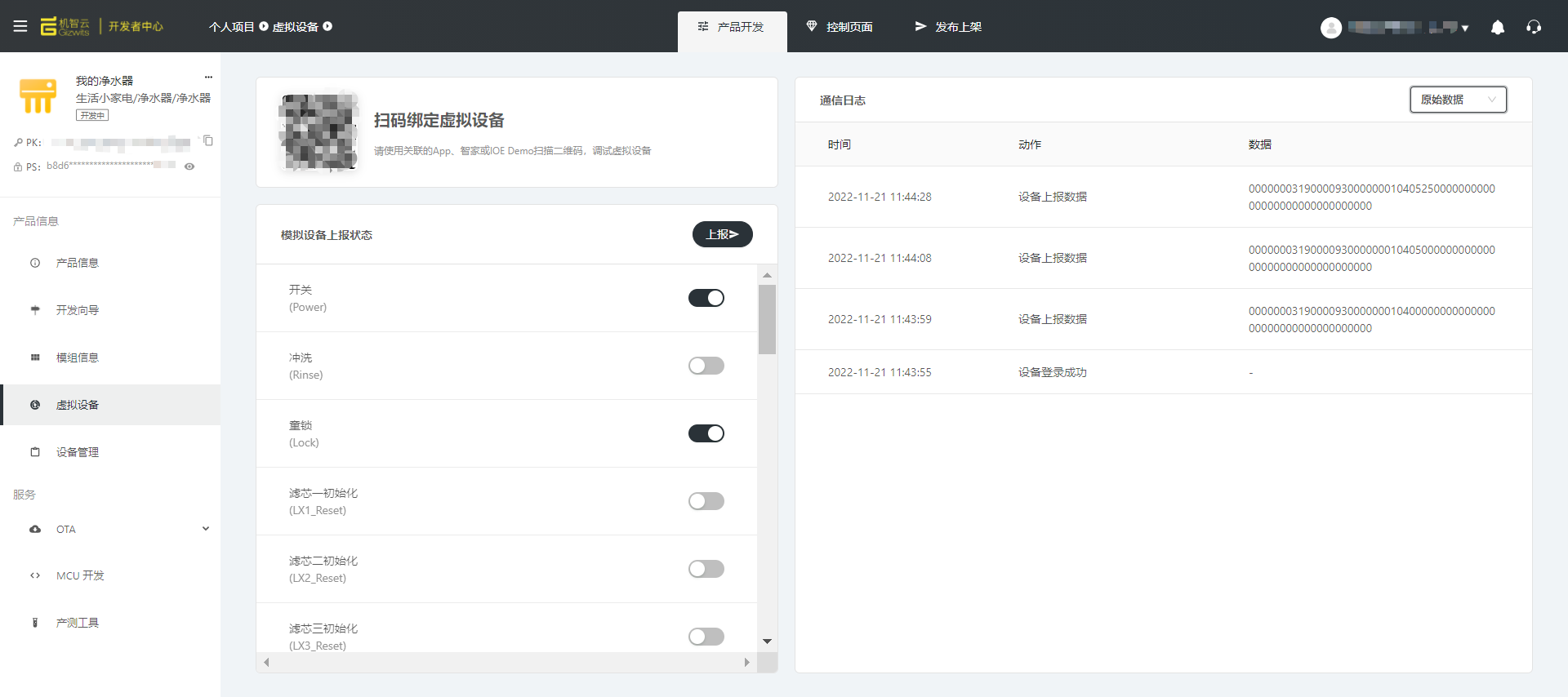The image size is (1568, 697).
Task: Switch to the 发布上架 tab
Action: point(948,27)
